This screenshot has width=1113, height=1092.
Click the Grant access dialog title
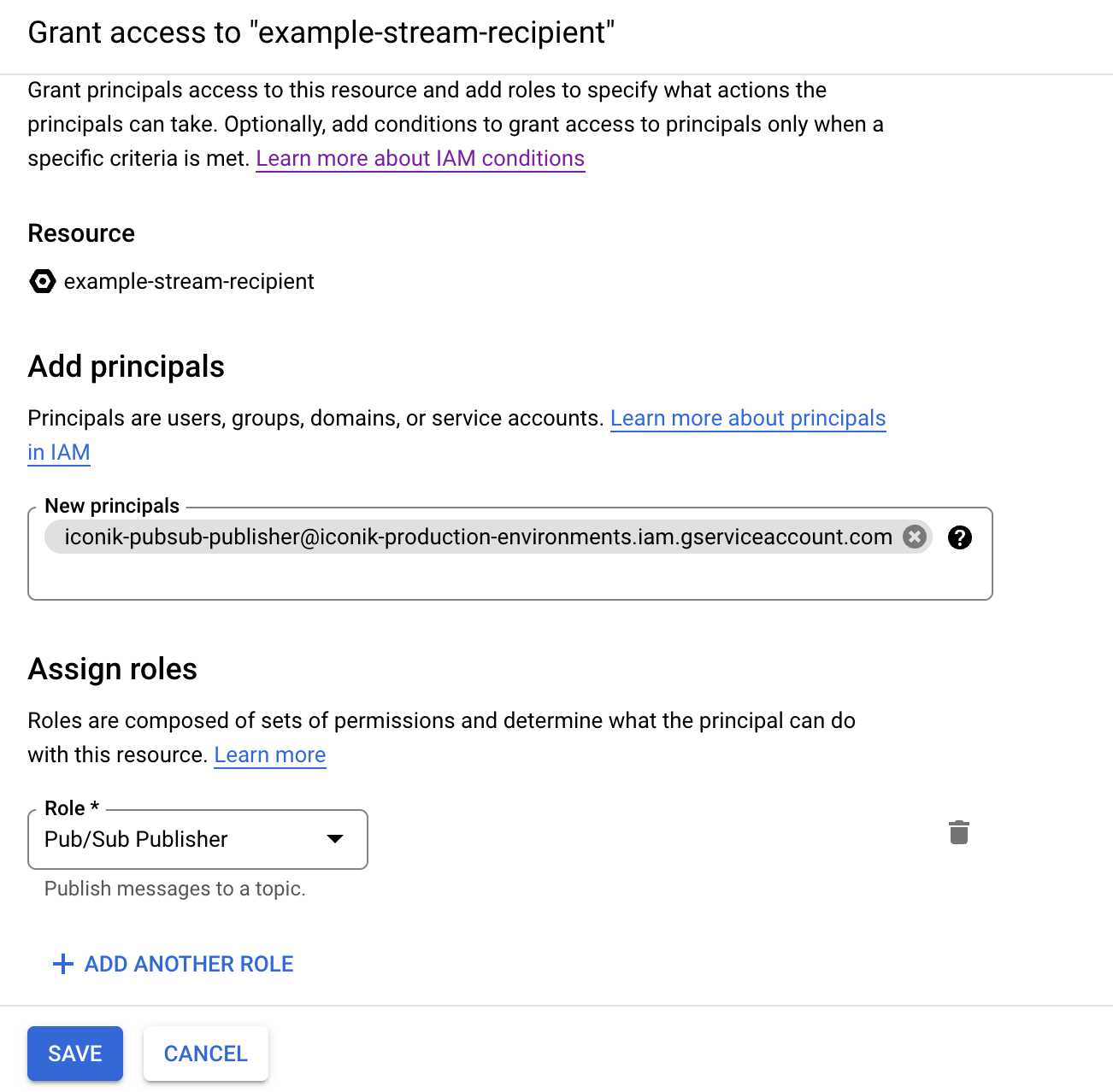point(321,32)
